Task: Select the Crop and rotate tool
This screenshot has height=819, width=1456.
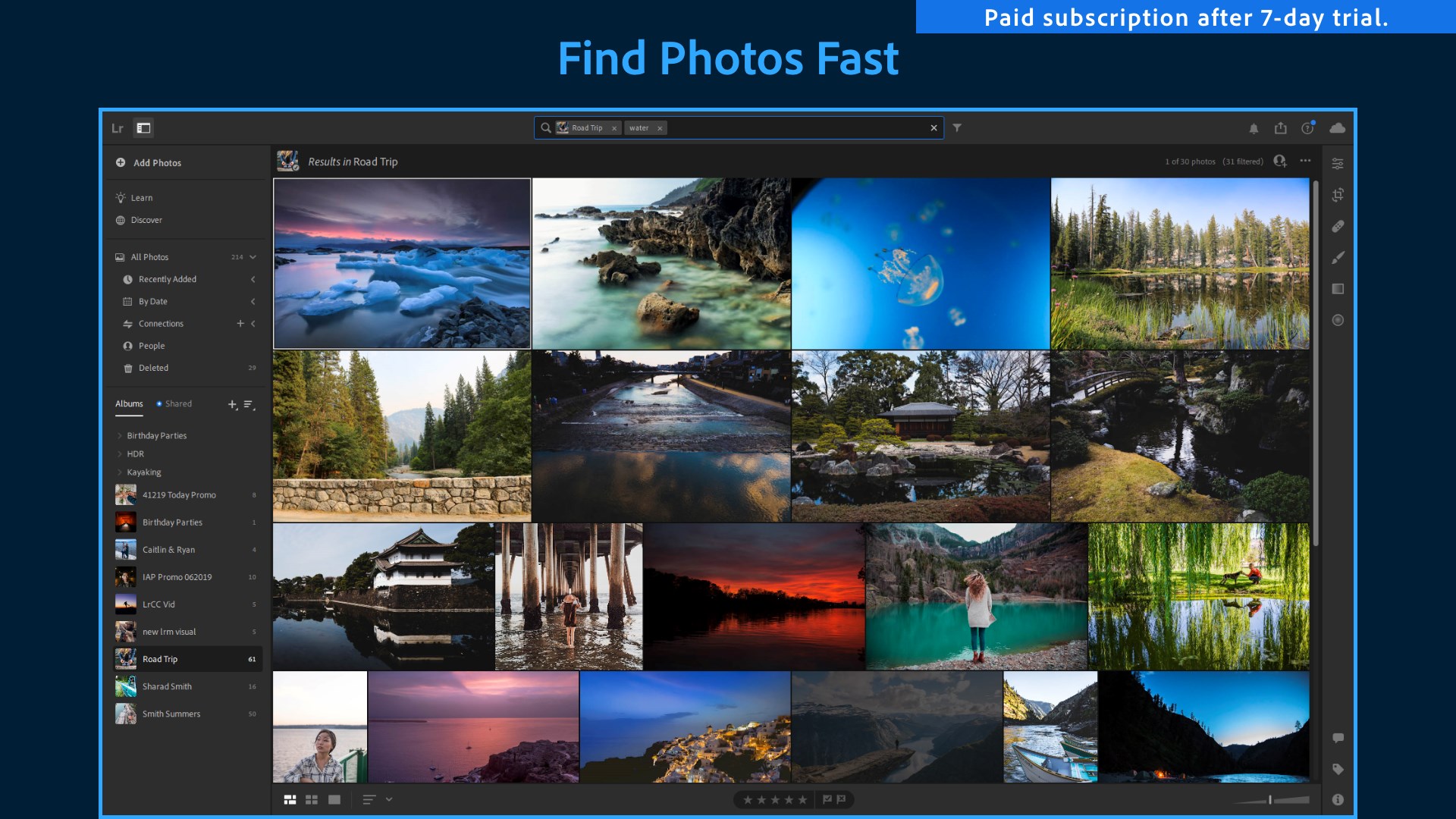Action: coord(1338,195)
